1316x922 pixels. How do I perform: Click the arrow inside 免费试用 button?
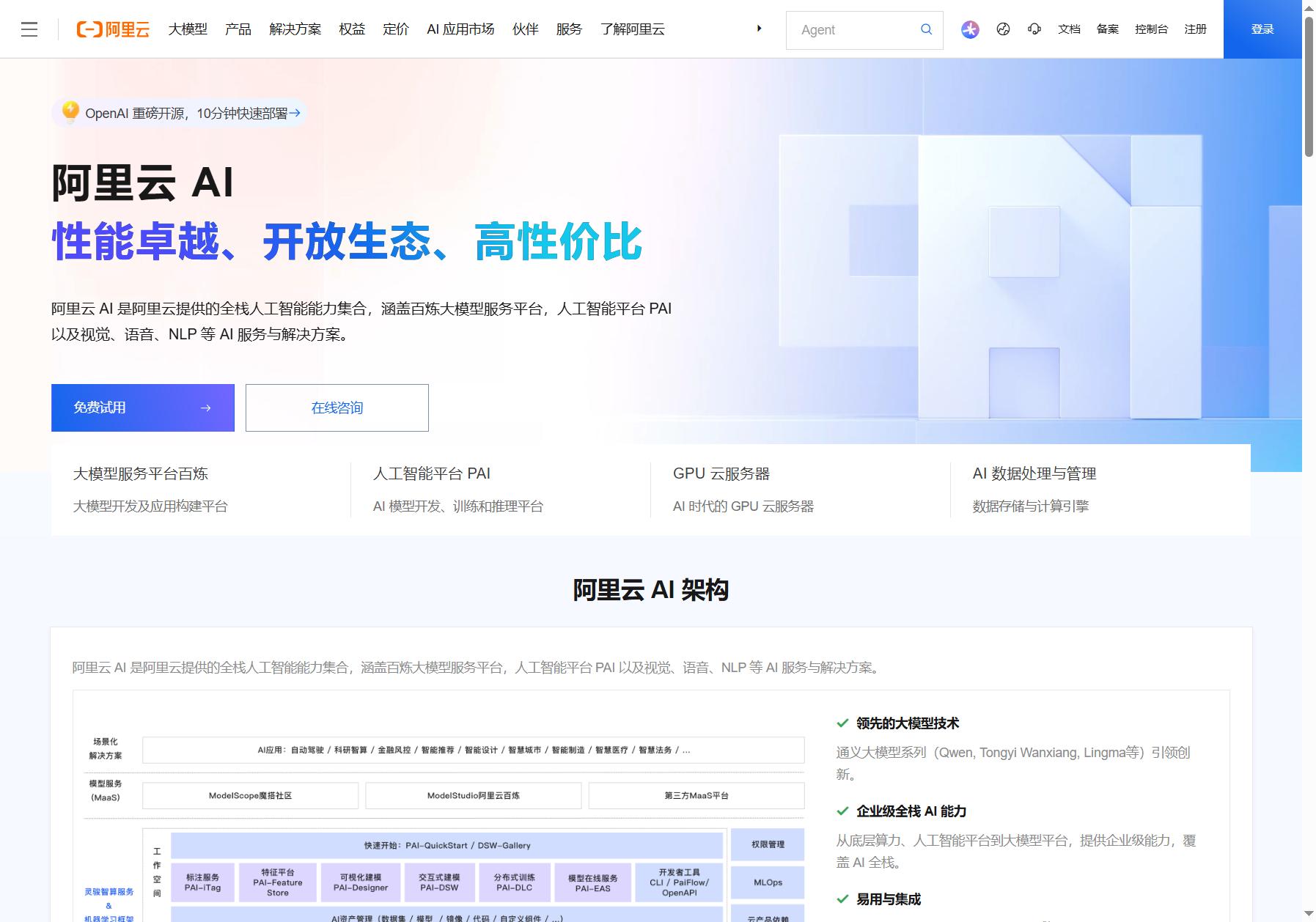coord(206,407)
